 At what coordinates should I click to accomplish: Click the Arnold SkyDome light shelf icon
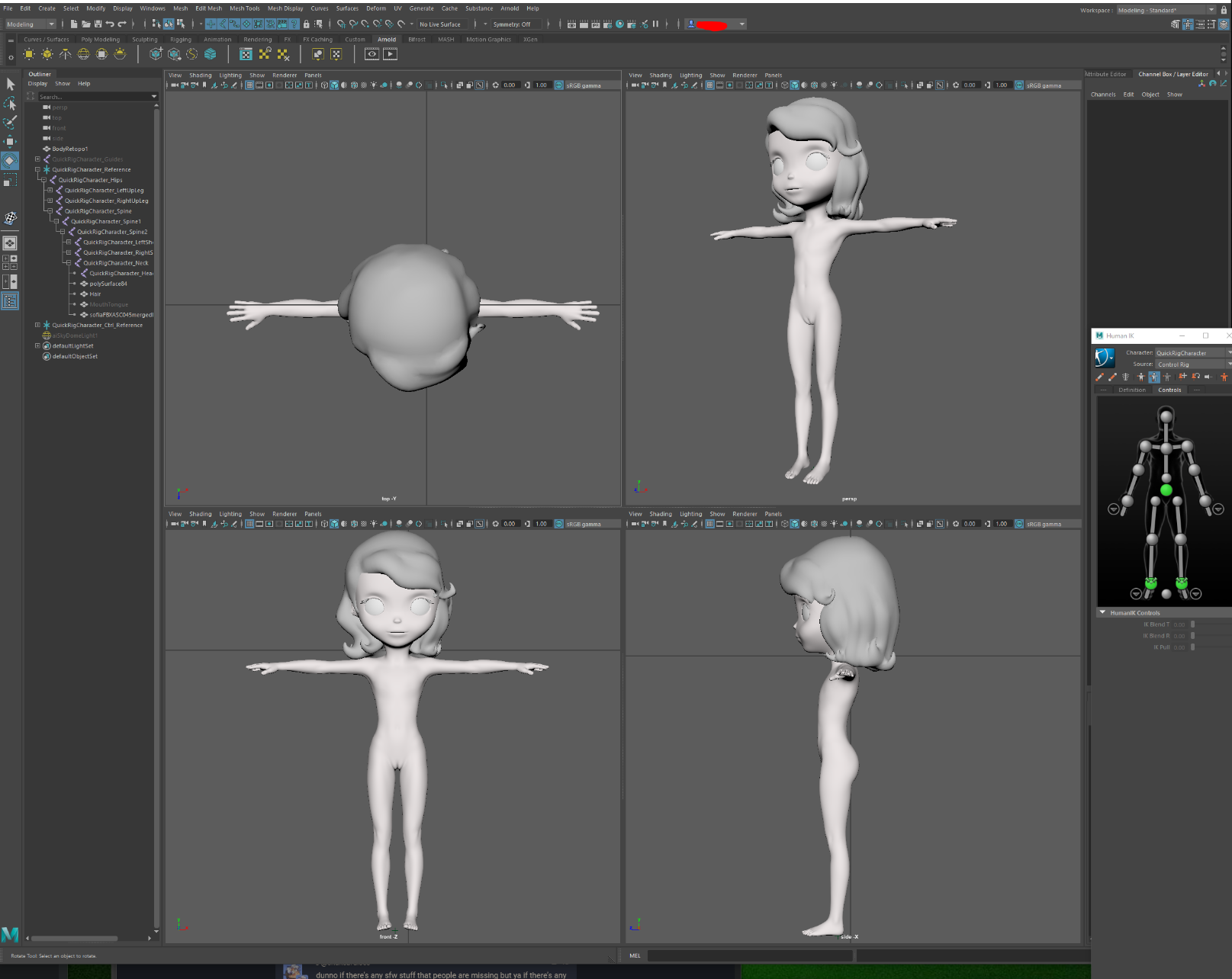(84, 54)
